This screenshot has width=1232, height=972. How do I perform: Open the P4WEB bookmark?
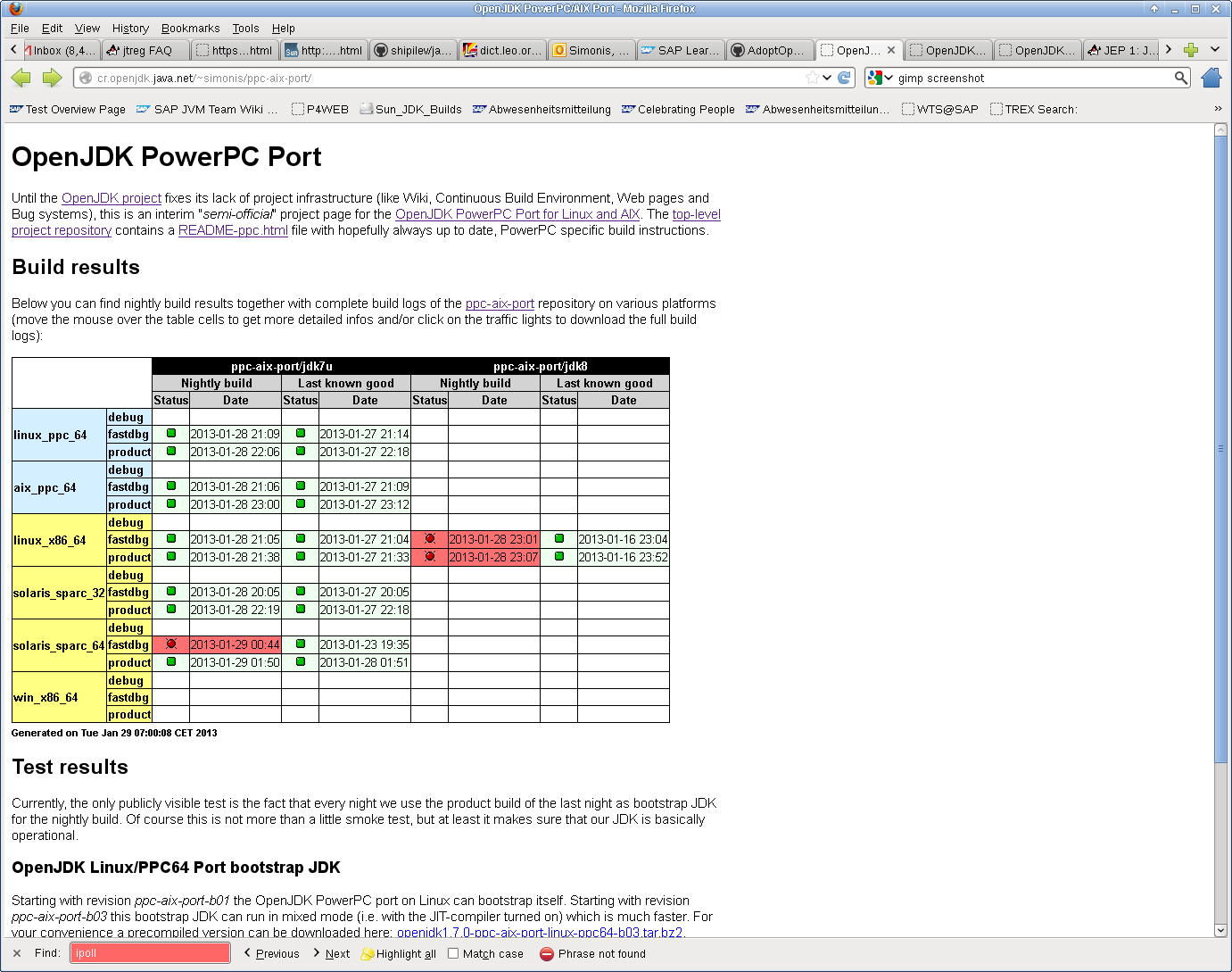319,109
